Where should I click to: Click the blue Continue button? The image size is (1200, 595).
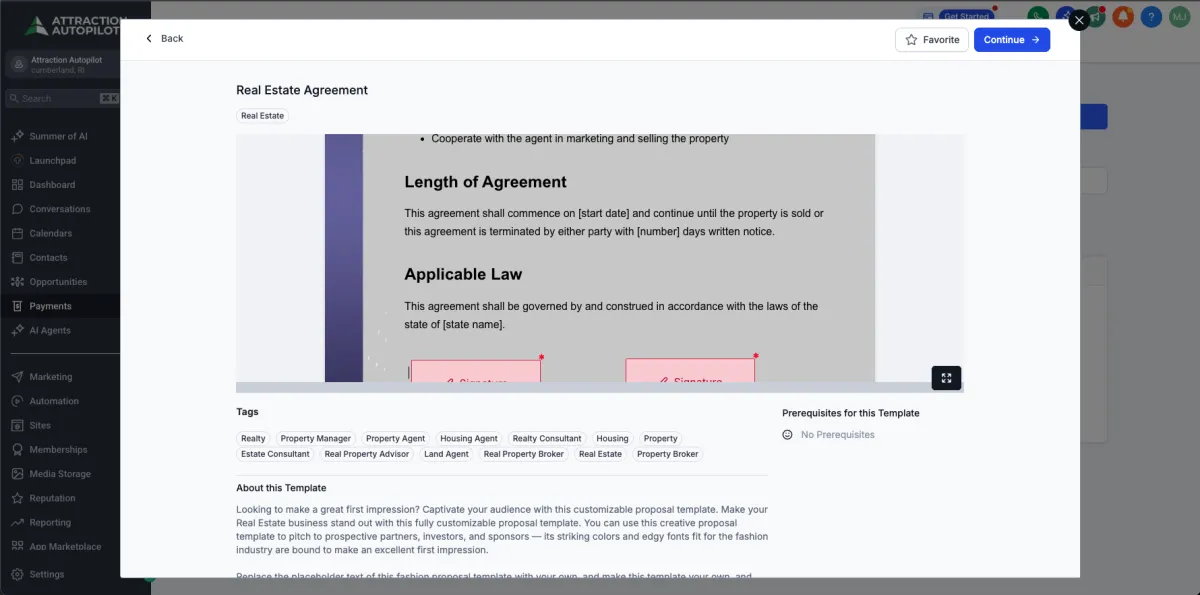coord(1012,40)
